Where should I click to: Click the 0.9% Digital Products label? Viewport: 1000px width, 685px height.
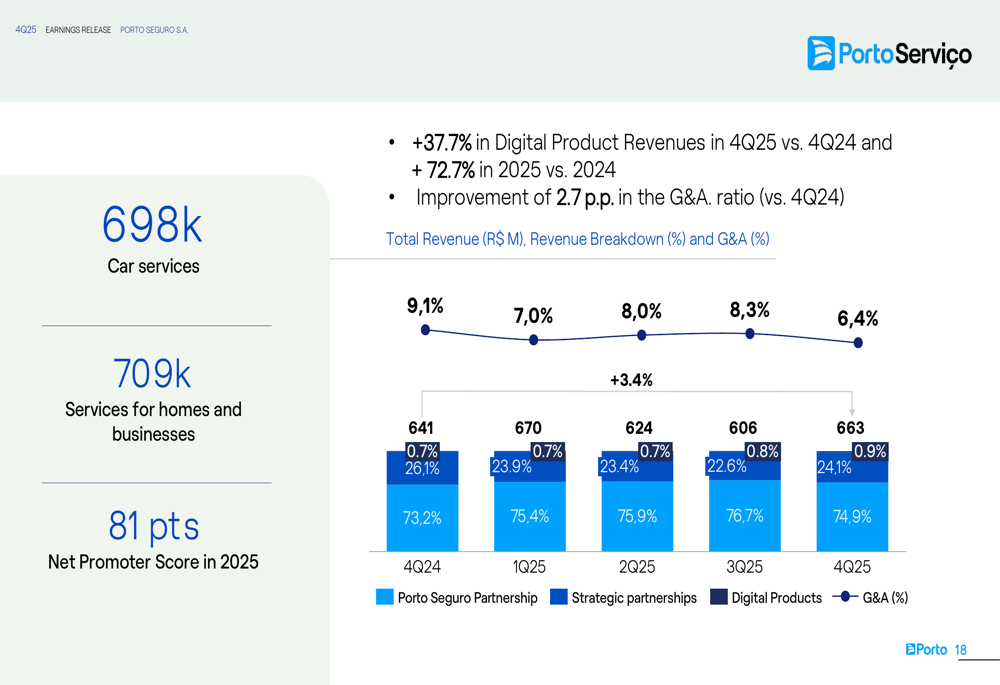tap(870, 451)
